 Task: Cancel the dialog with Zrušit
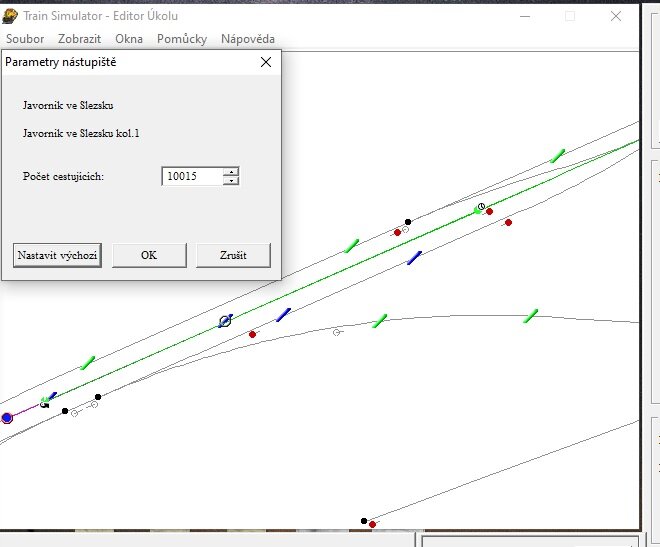click(x=233, y=255)
